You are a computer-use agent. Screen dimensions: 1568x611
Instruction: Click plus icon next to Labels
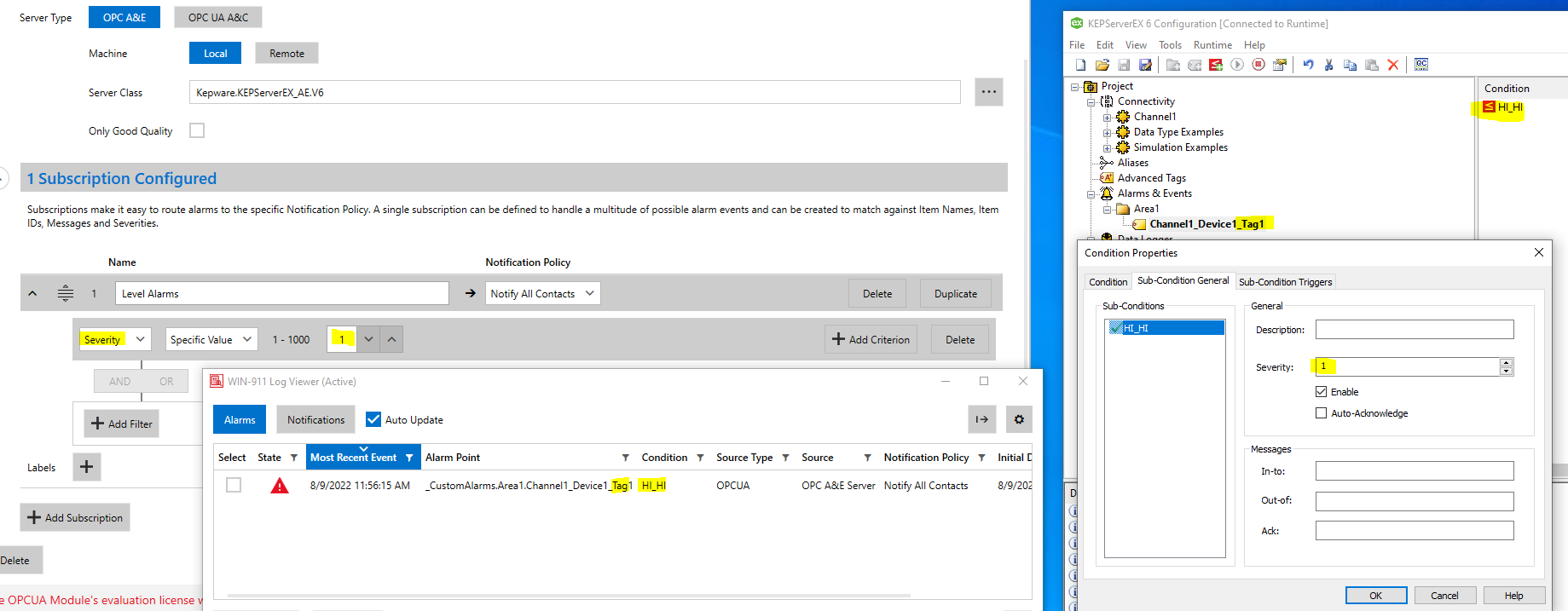click(87, 467)
